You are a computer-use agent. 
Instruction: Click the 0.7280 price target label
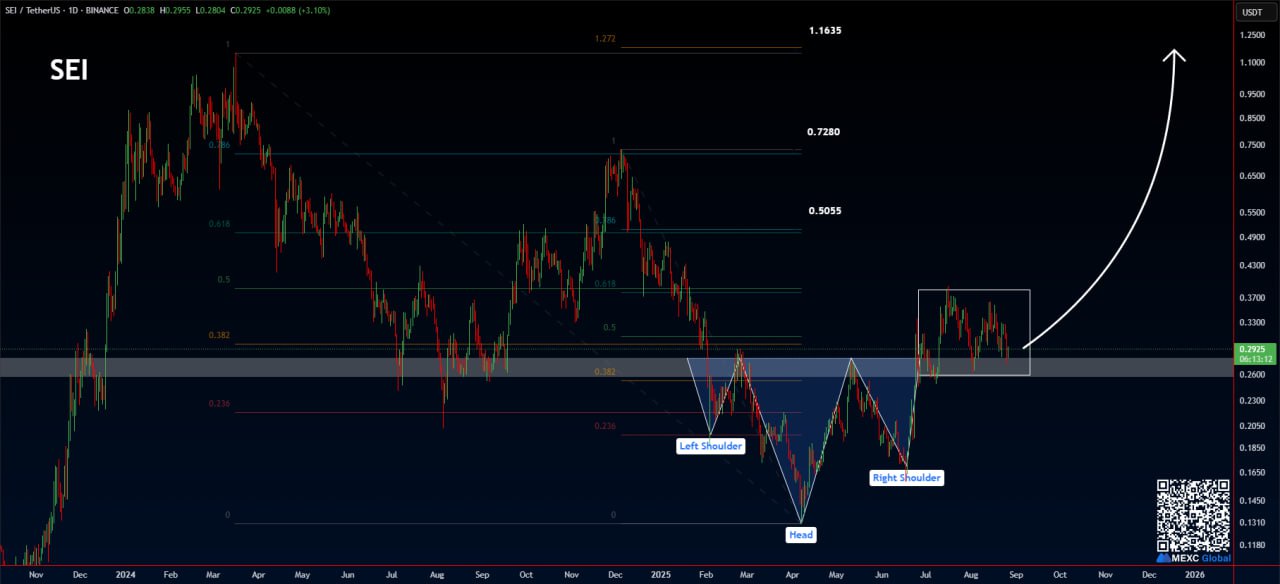(x=826, y=132)
